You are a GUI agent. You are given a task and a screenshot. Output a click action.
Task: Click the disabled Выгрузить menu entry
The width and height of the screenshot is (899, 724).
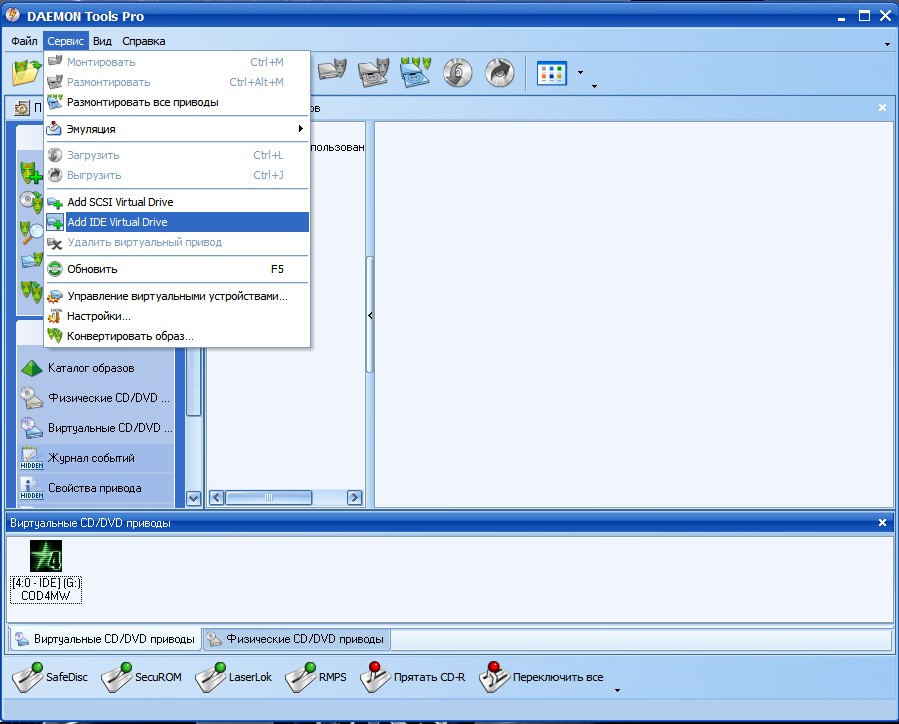[177, 175]
